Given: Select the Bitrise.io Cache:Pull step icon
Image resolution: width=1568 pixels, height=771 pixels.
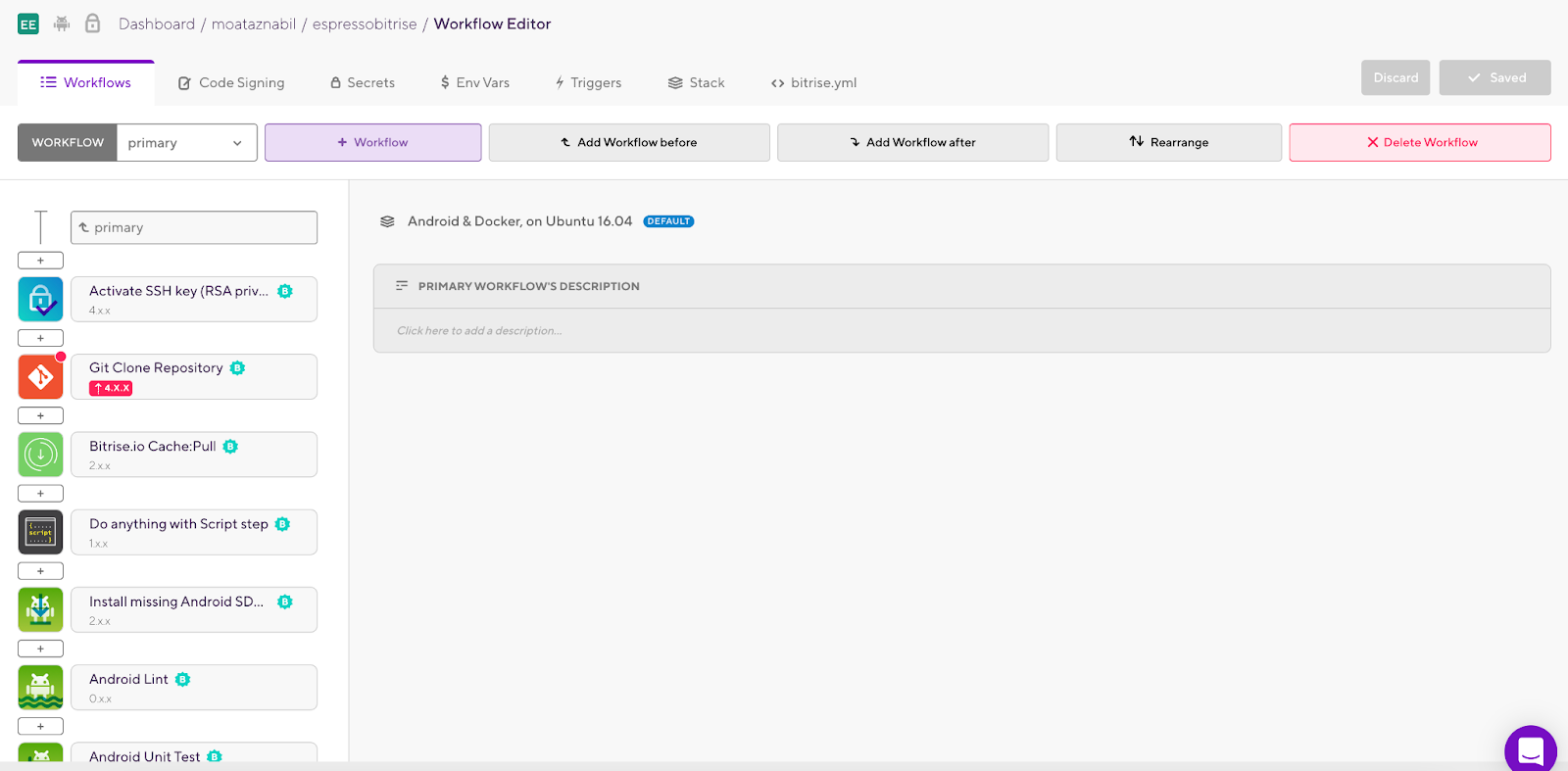Looking at the screenshot, I should [40, 455].
